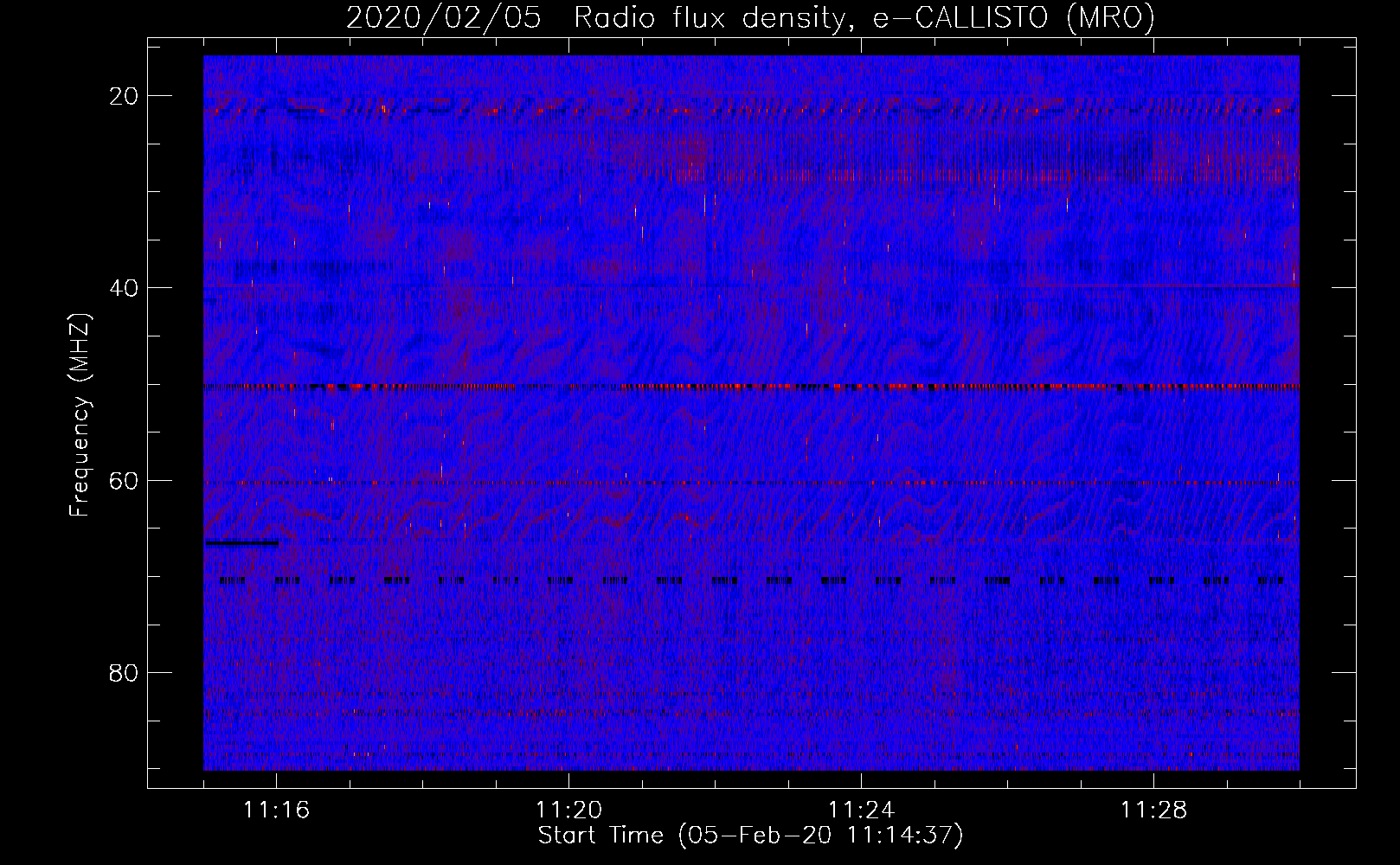Click the short black horizontal bar near 67 MHz
This screenshot has width=1400, height=865.
click(241, 543)
